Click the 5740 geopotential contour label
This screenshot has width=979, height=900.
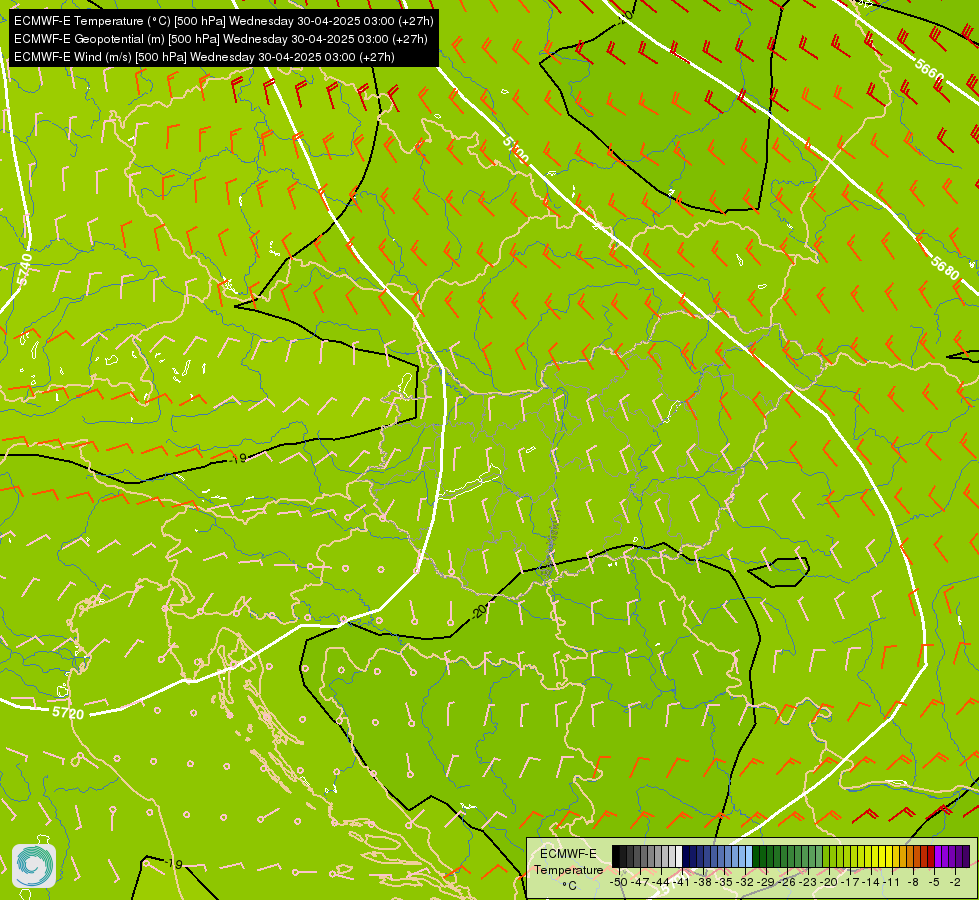[25, 269]
